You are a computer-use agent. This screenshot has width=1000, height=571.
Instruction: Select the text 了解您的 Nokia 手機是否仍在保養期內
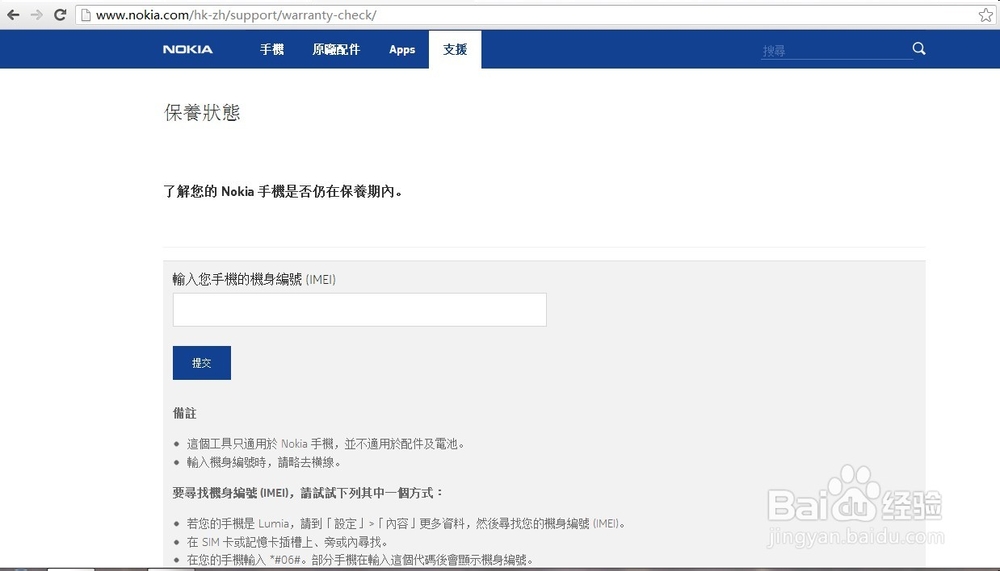coord(283,191)
